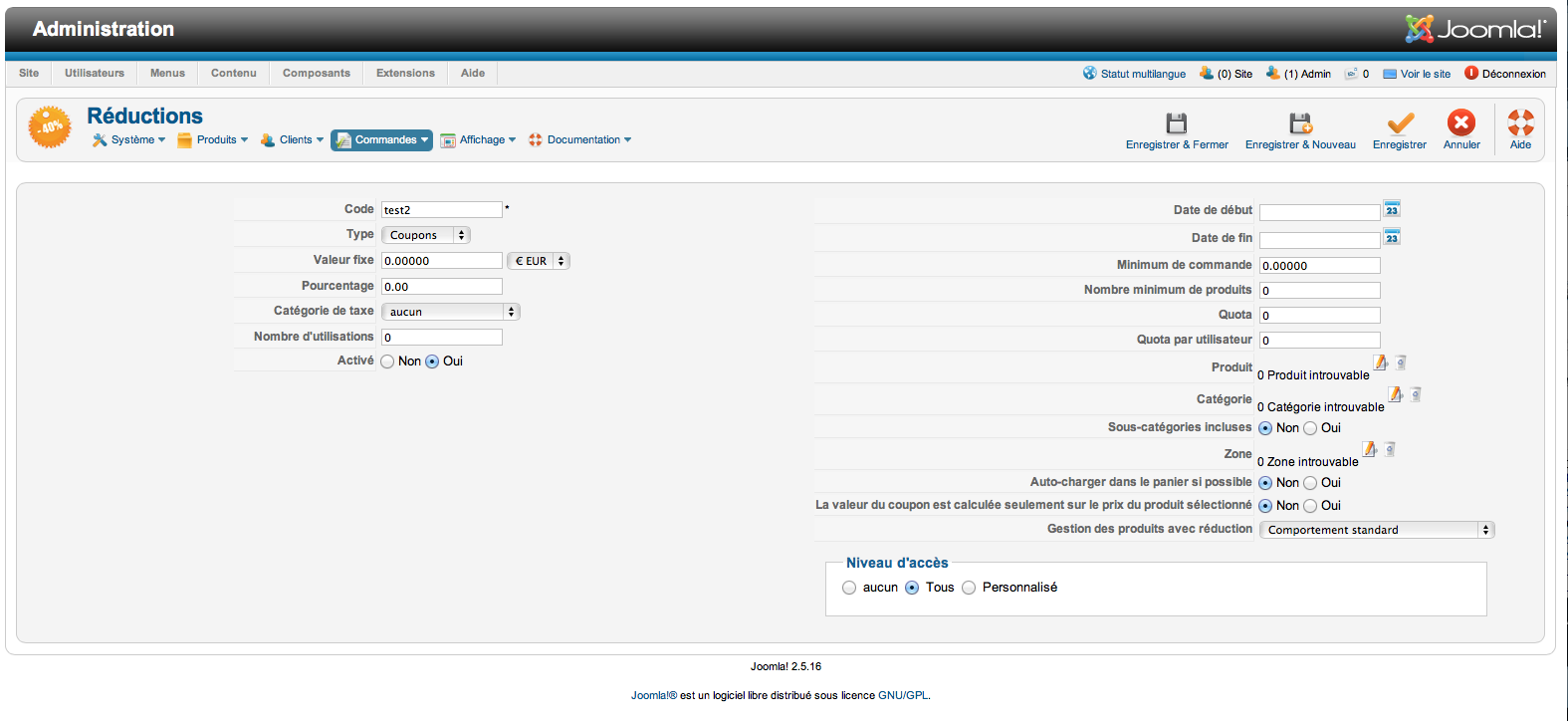Click the Enregistrer checkmark icon
This screenshot has height=721, width=1568.
coord(1400,123)
